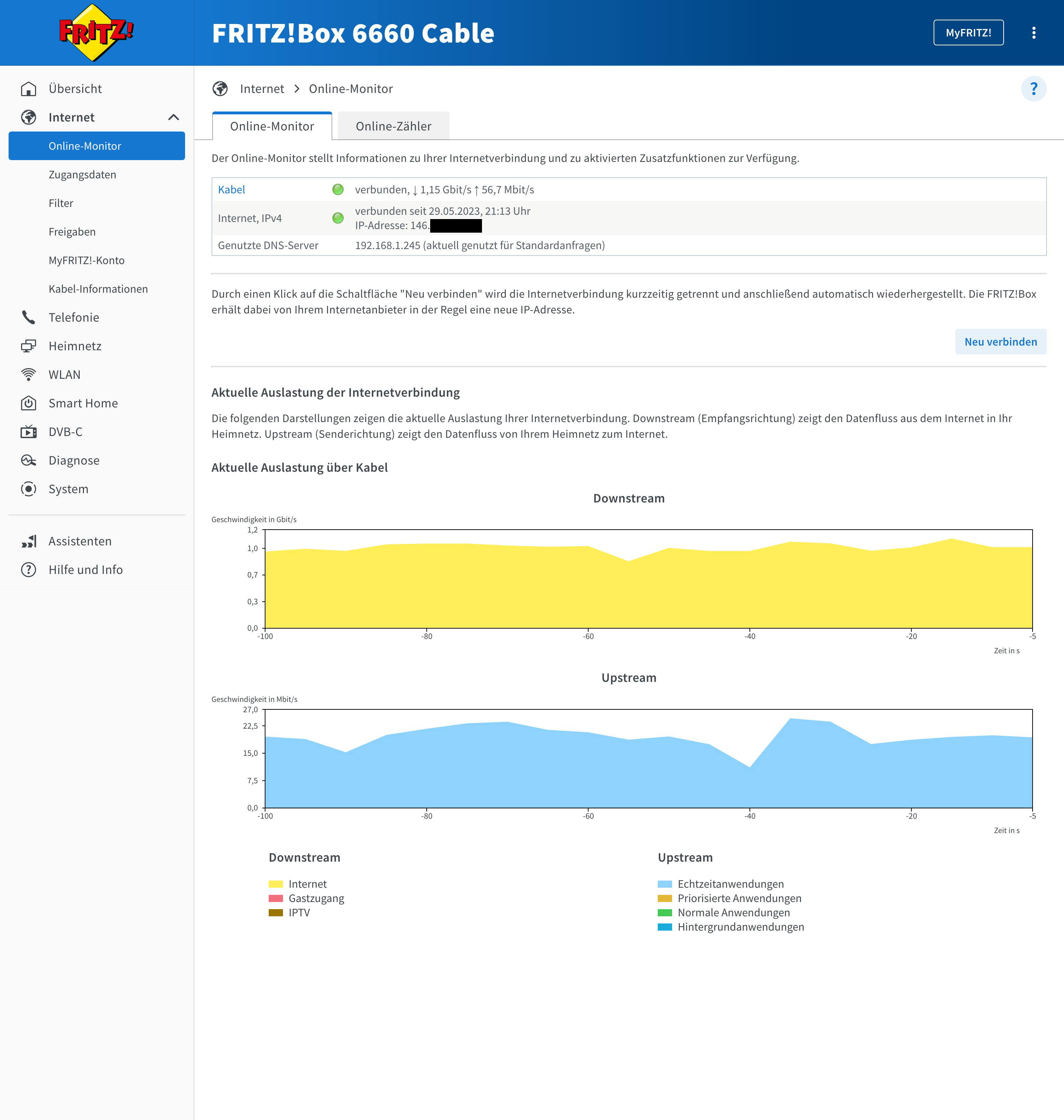The image size is (1064, 1120).
Task: Click the Telefonie phone icon
Action: pyautogui.click(x=28, y=317)
